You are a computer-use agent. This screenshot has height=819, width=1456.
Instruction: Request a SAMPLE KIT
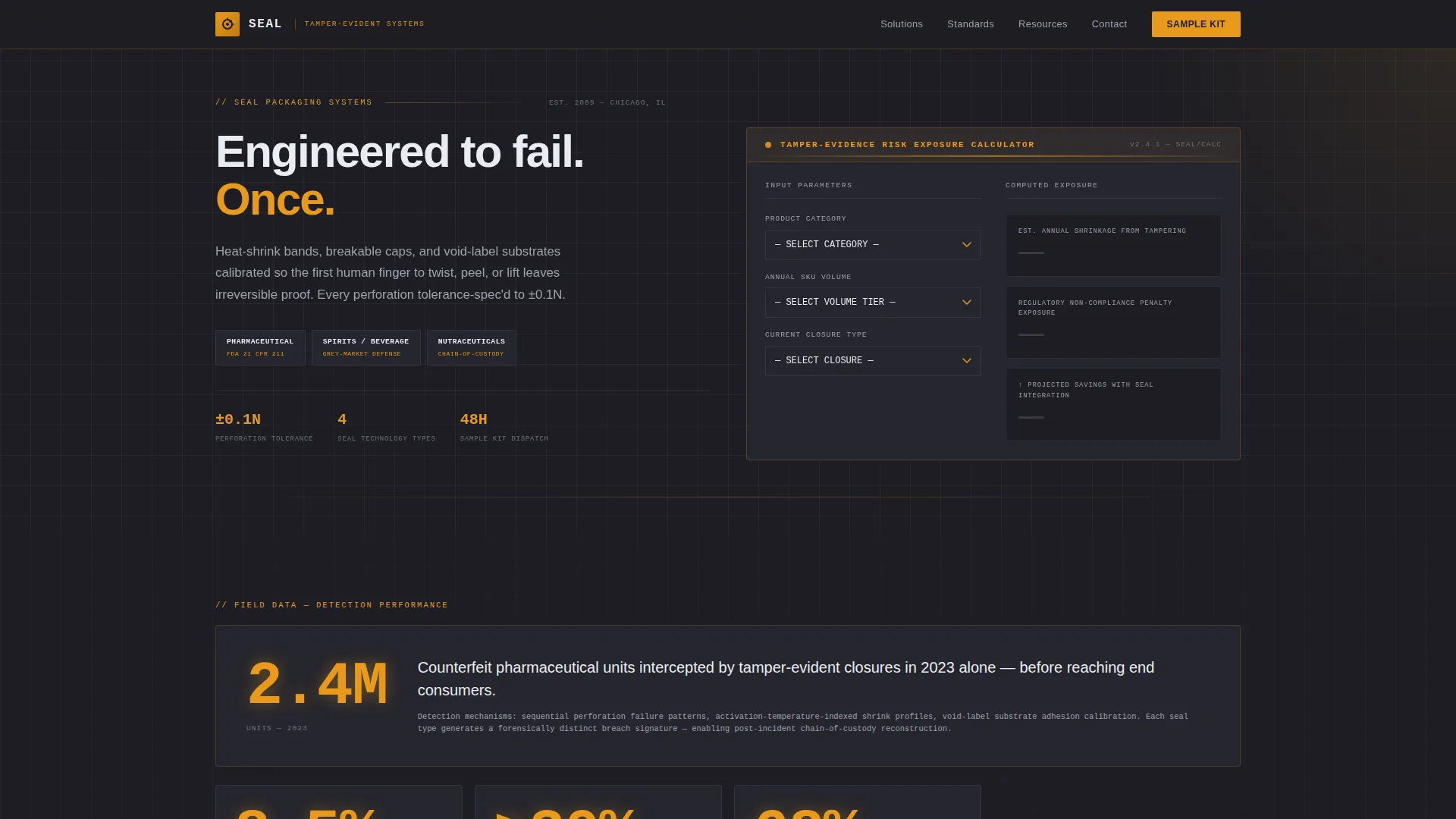1196,24
